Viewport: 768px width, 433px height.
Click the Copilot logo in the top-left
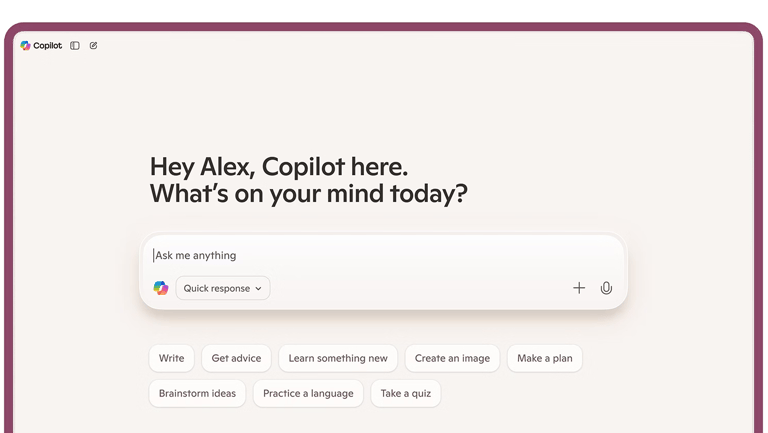pyautogui.click(x=25, y=46)
